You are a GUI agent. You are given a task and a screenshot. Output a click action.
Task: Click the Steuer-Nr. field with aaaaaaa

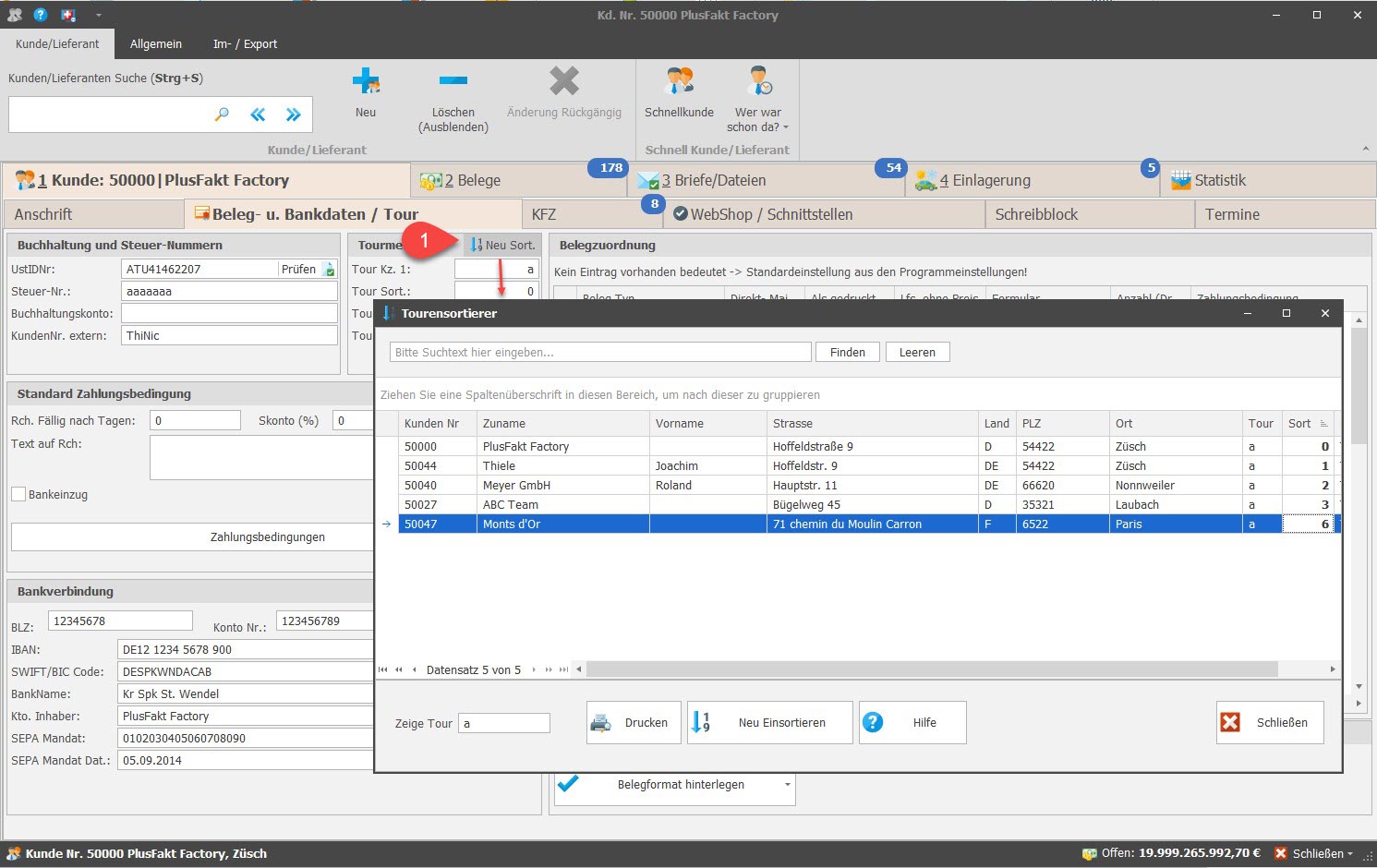tap(229, 291)
